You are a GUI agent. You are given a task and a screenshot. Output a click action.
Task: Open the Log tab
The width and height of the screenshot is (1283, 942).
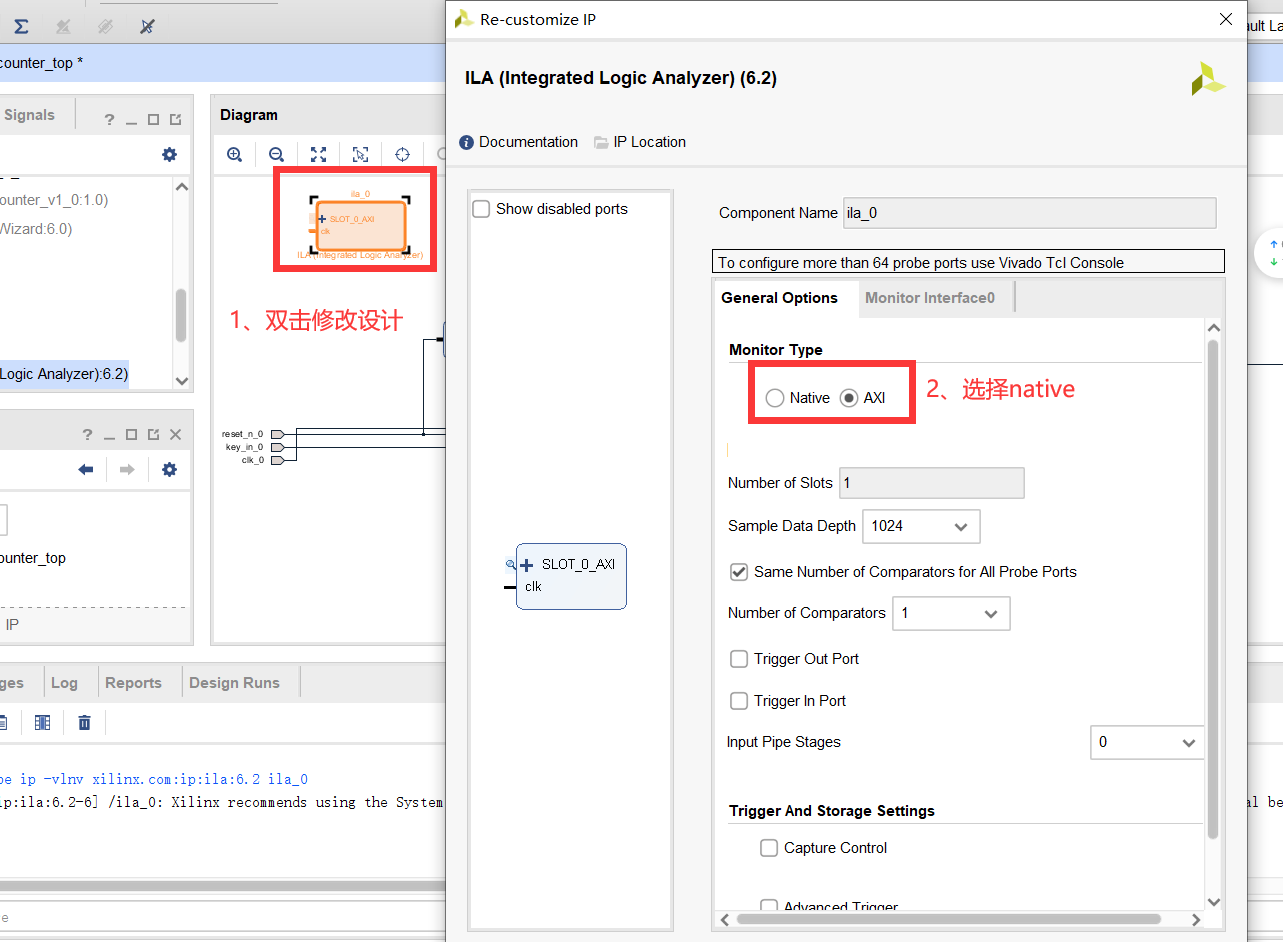[64, 683]
